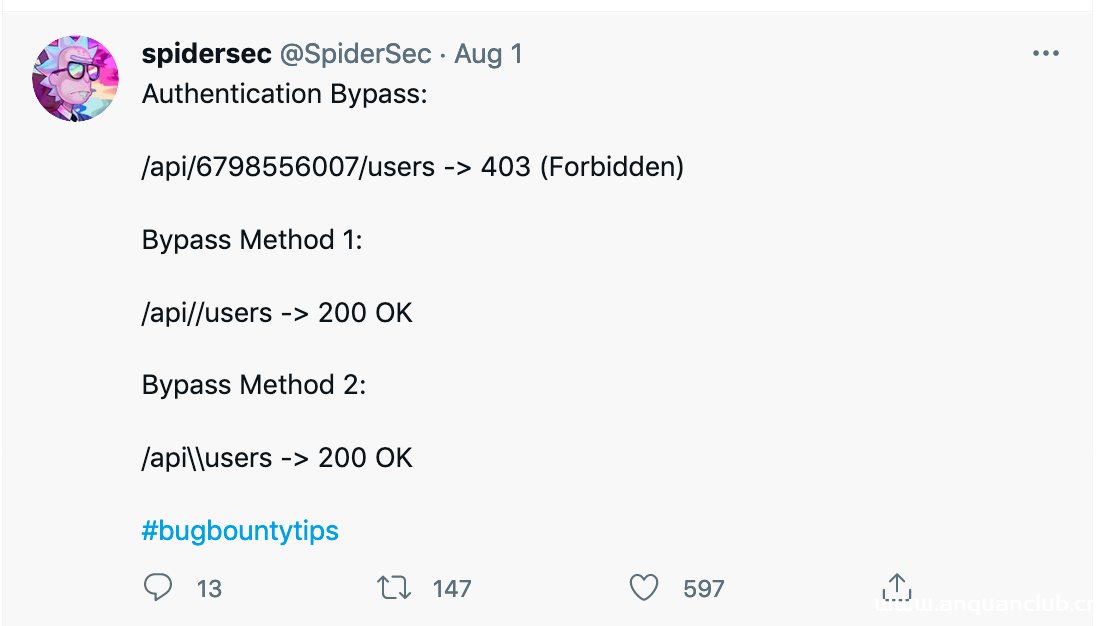Click the "Bypass Method 2:" text
Image resolution: width=1110 pixels, height=626 pixels.
[254, 385]
